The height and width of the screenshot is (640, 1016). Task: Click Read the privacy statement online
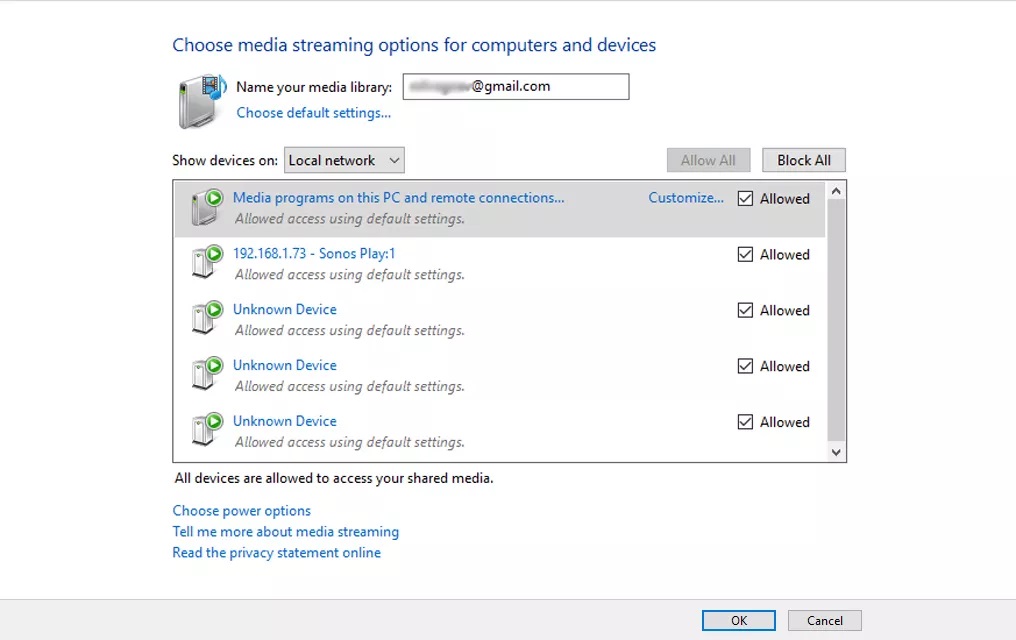click(277, 553)
